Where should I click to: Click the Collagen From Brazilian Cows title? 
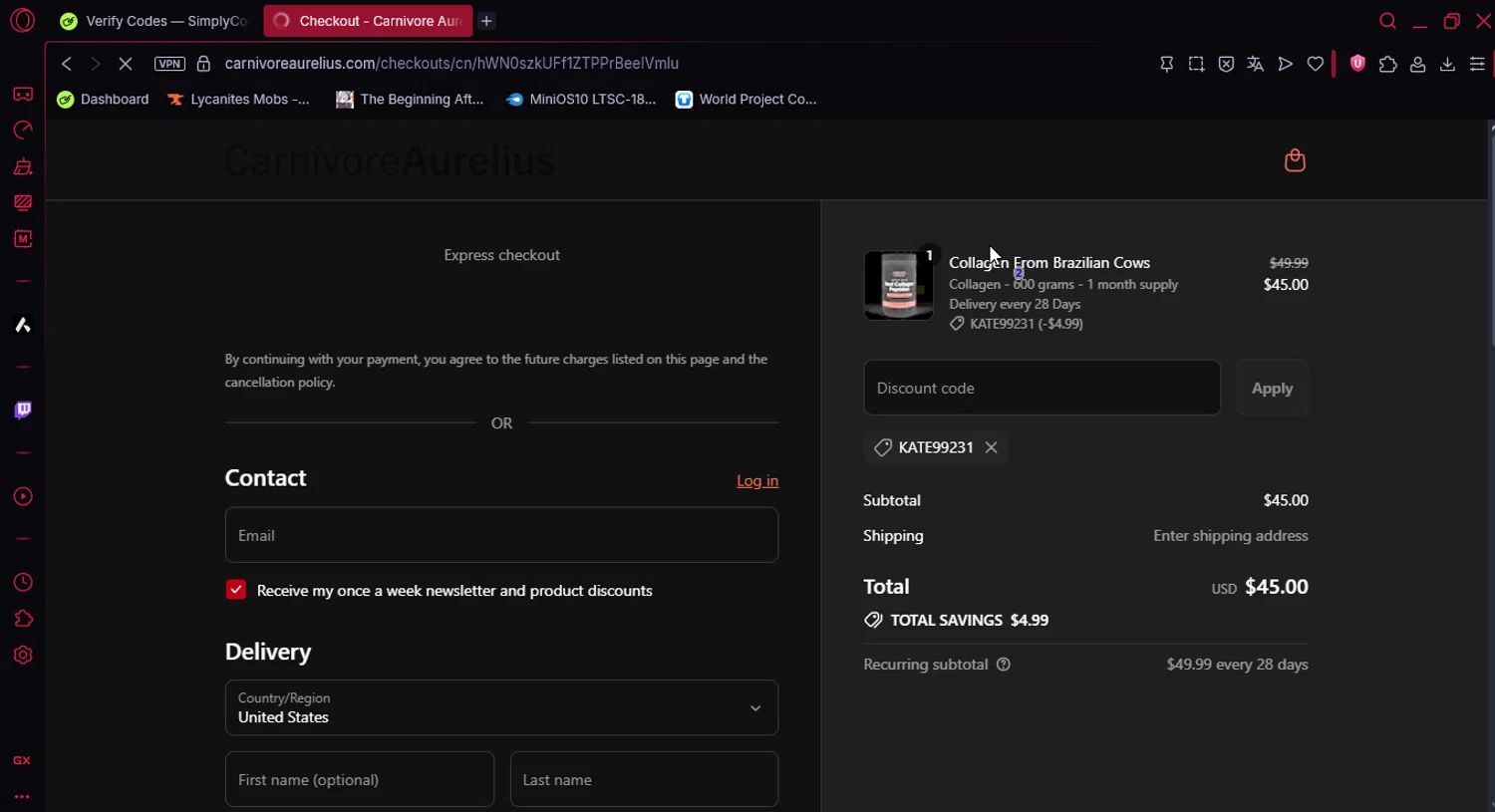point(1049,263)
